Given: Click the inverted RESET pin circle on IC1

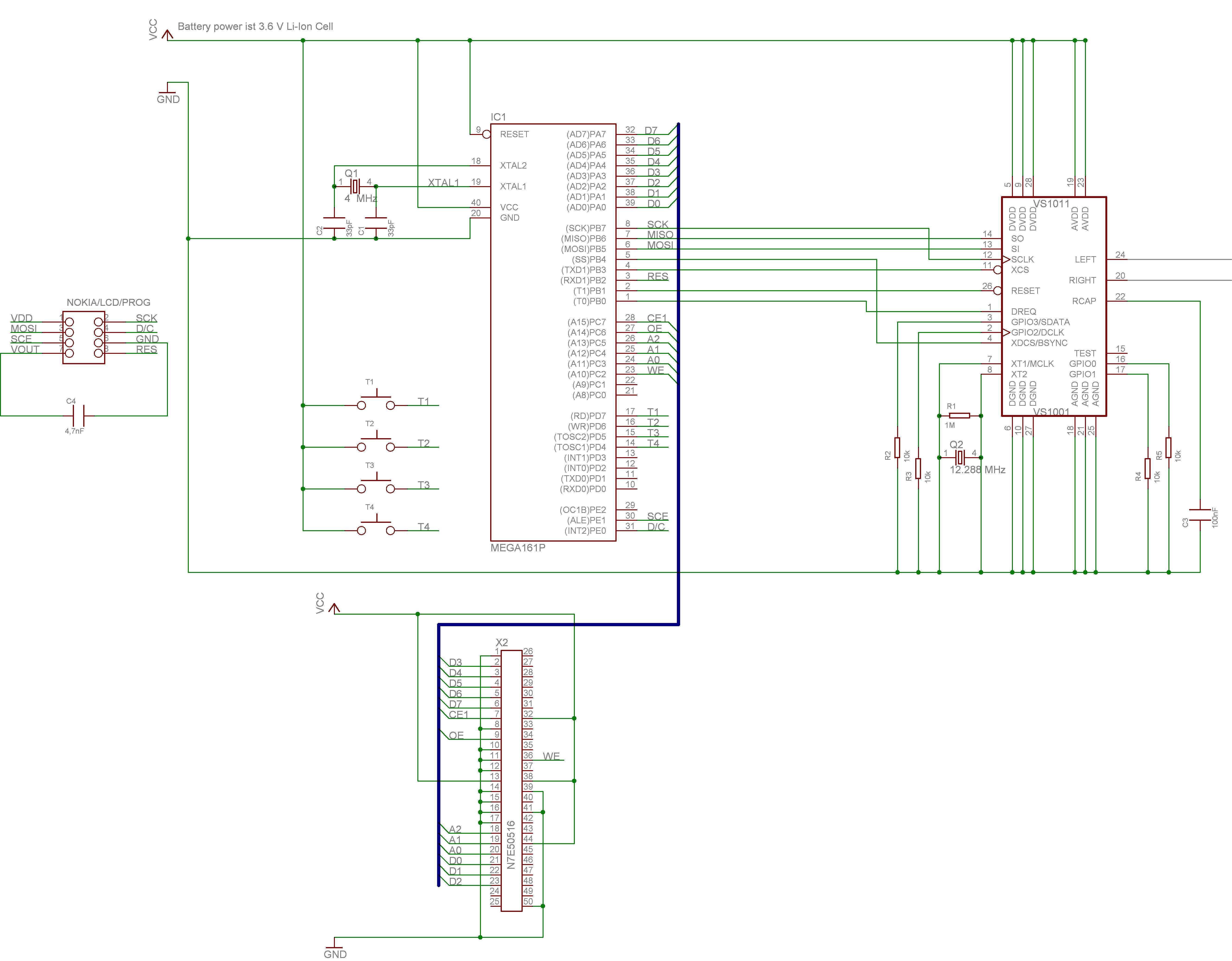Looking at the screenshot, I should pos(486,134).
